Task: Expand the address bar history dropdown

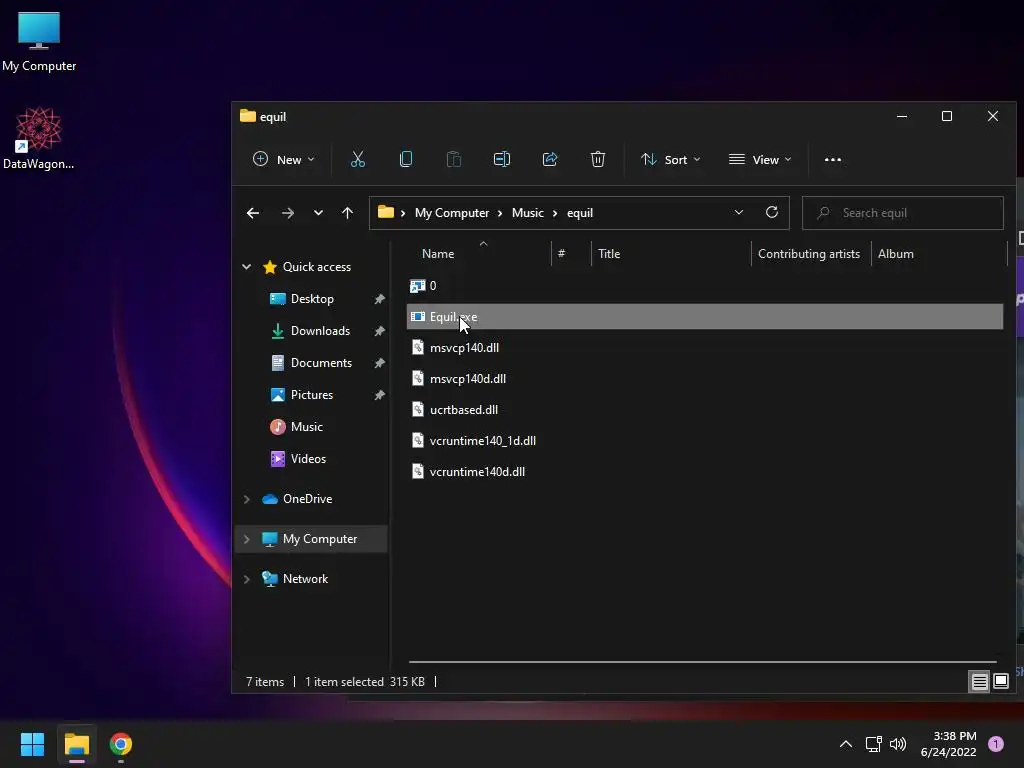Action: click(739, 212)
